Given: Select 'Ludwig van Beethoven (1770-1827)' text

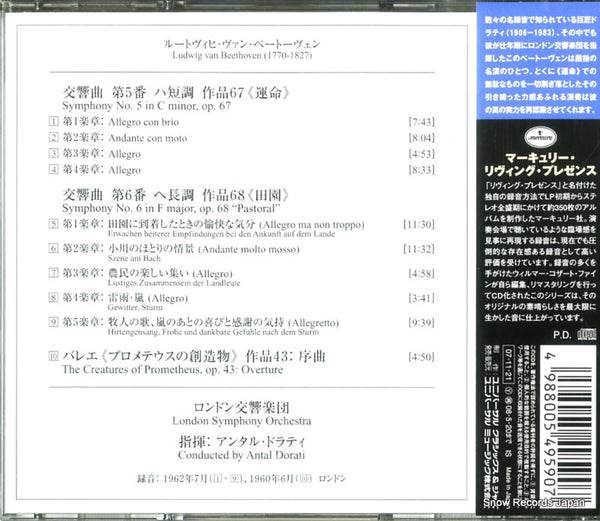Looking at the screenshot, I should [x=242, y=56].
